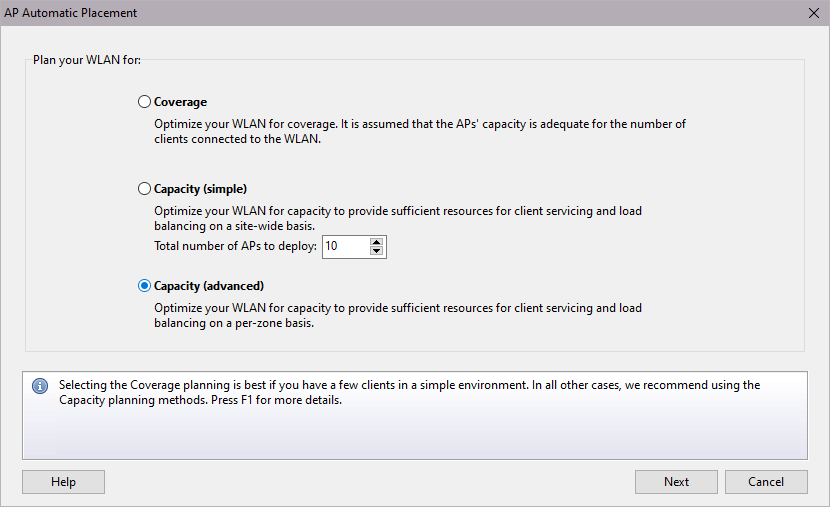The width and height of the screenshot is (830, 507).
Task: Click the Coverage option description text
Action: (420, 132)
